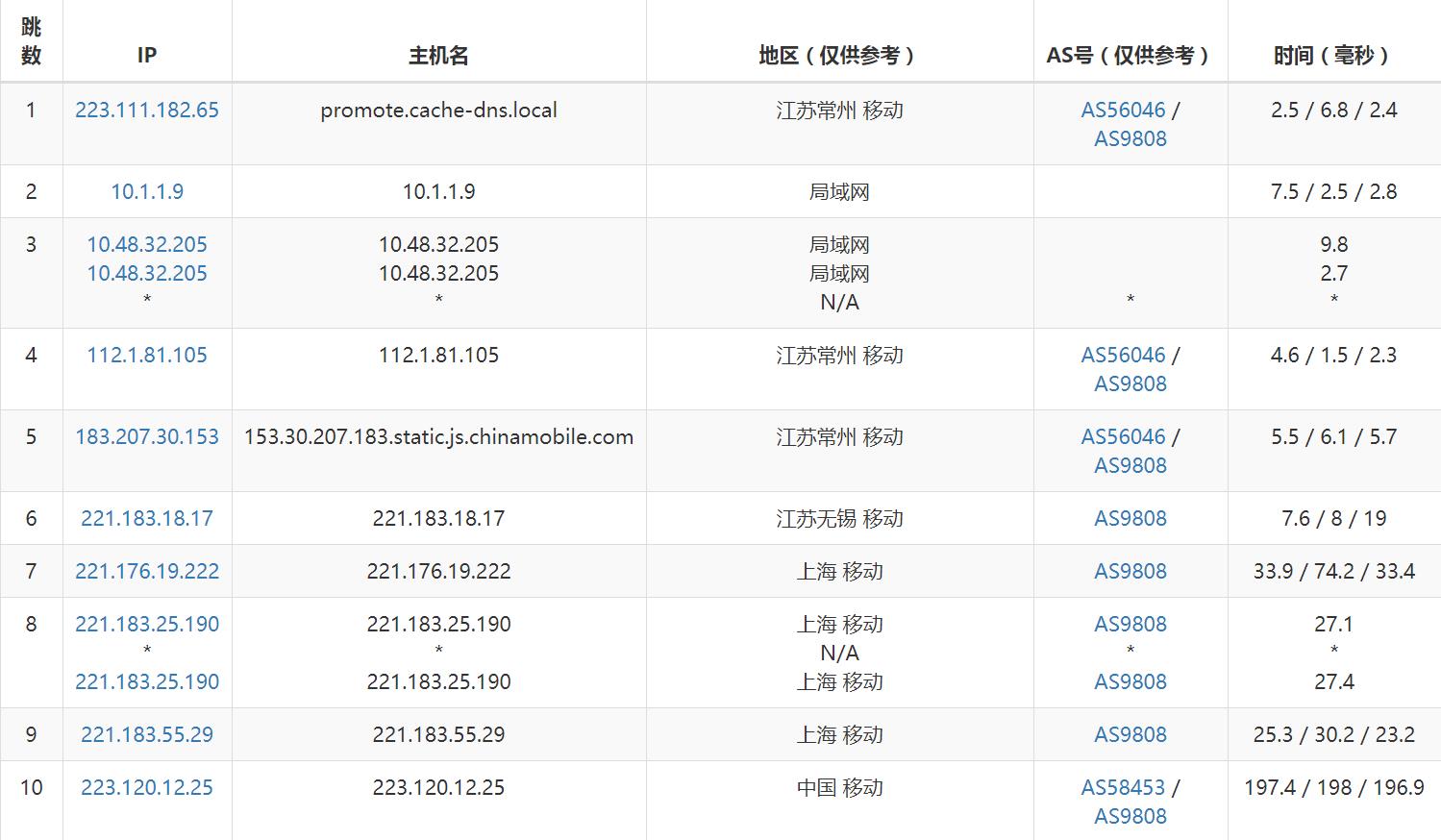Click AS9808 link in hop 4 row

point(1130,383)
